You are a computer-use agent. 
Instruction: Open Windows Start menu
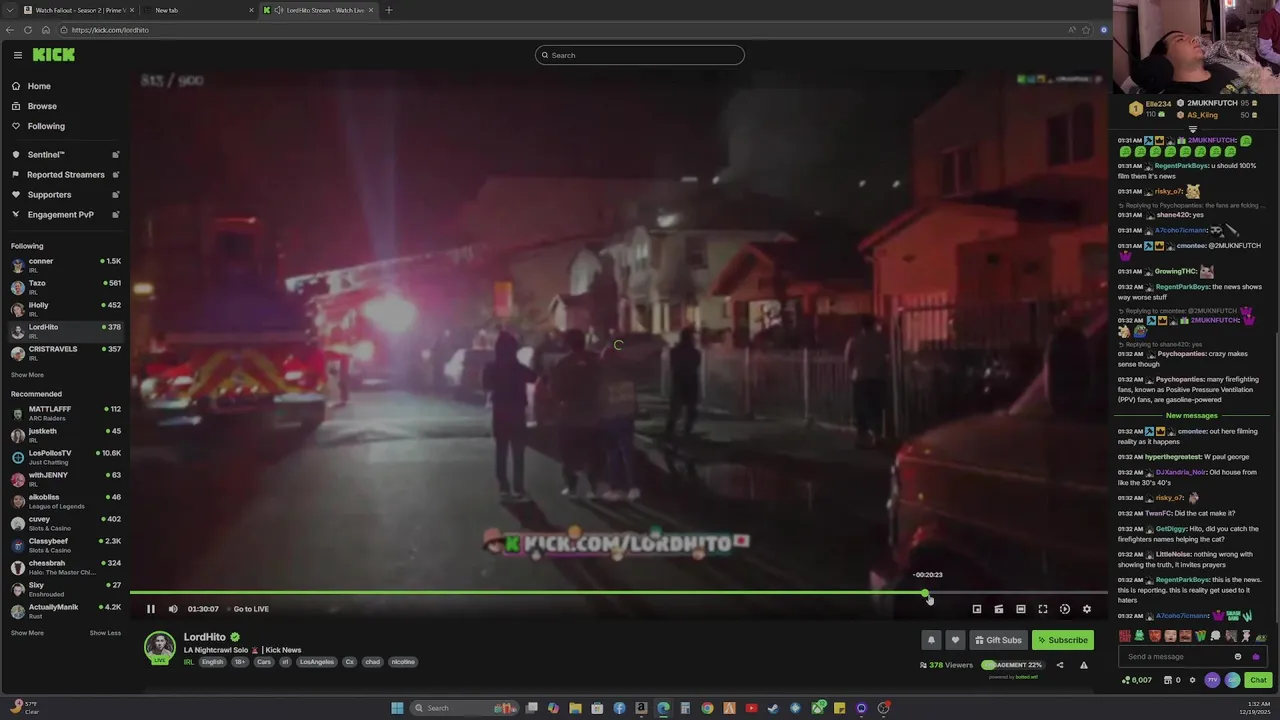[x=397, y=708]
